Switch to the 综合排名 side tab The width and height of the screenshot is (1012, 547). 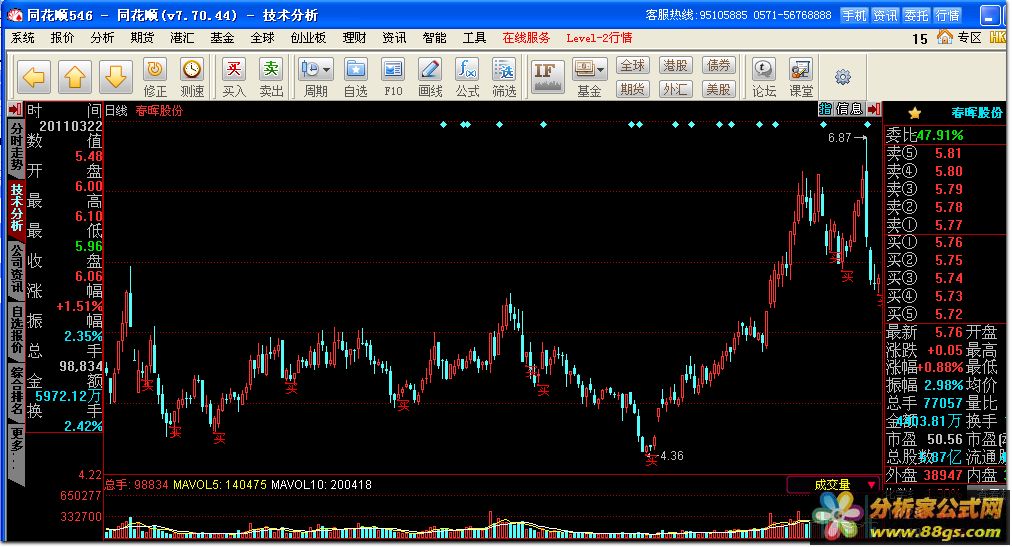17,392
